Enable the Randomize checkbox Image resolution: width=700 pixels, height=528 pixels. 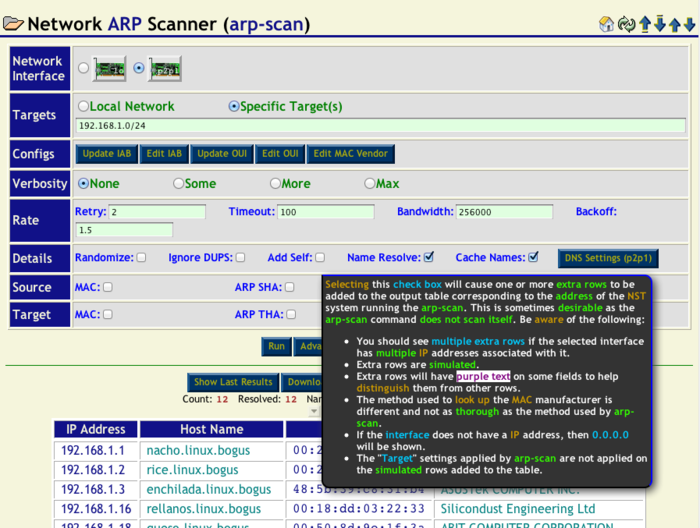[x=141, y=257]
